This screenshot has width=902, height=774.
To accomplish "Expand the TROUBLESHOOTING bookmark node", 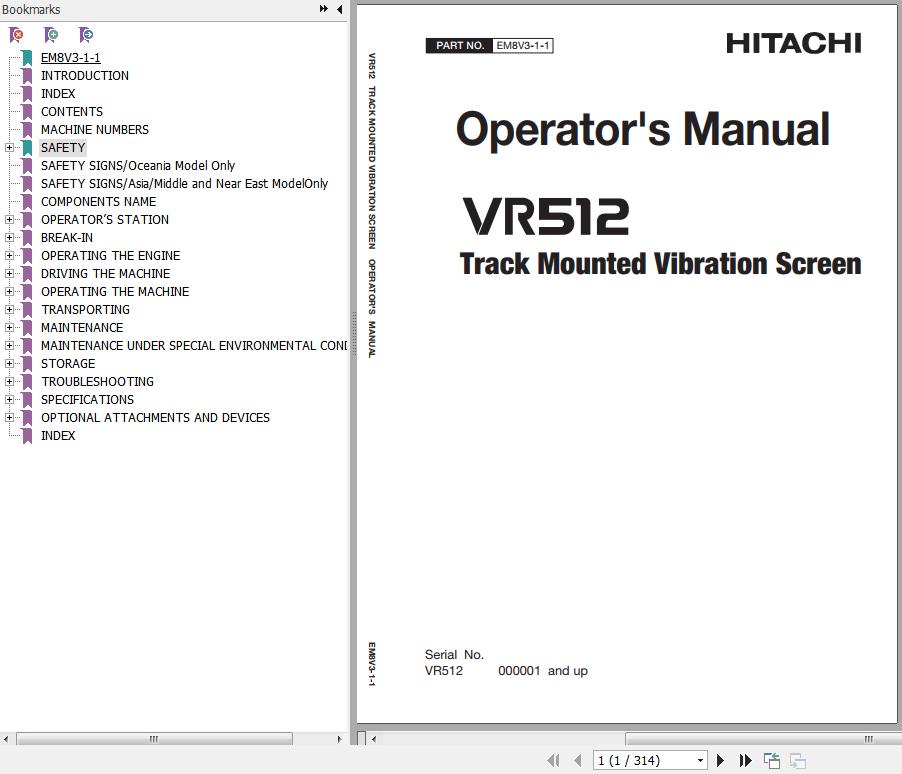I will tap(9, 381).
